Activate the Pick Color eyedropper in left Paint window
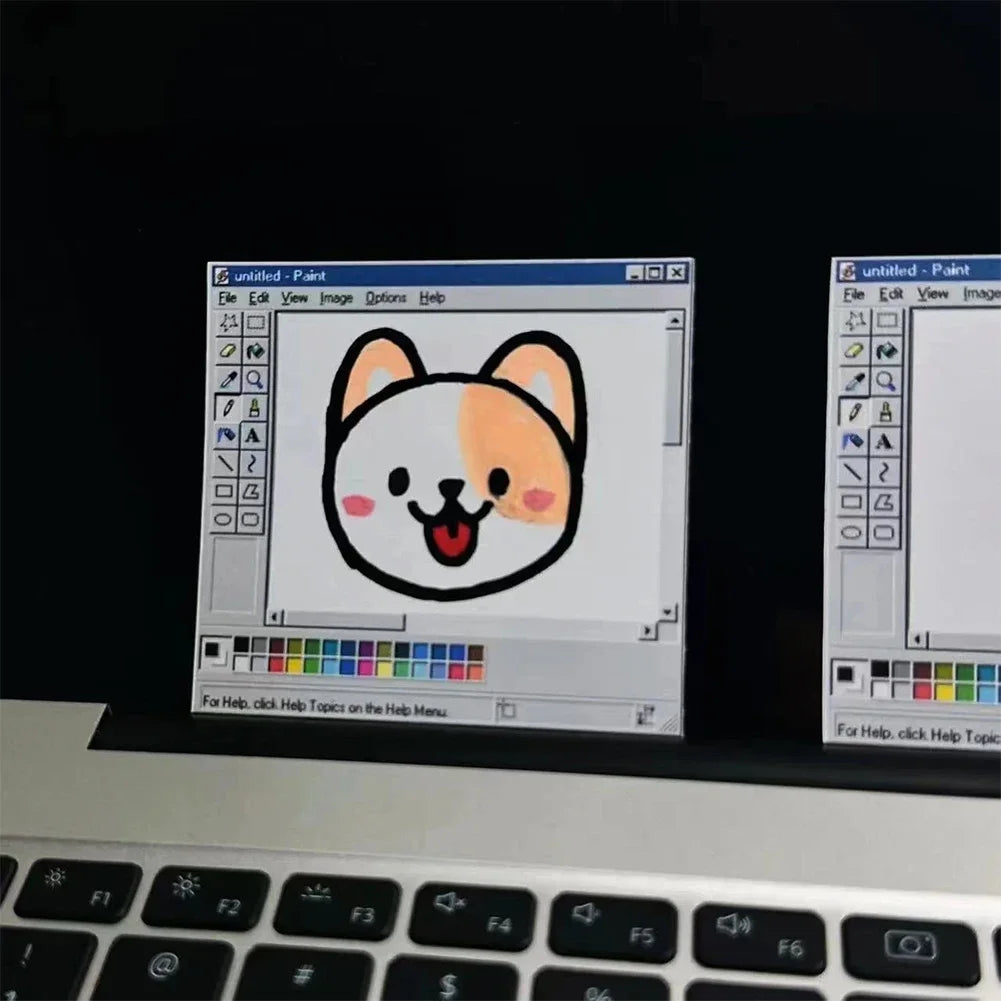 pyautogui.click(x=227, y=379)
